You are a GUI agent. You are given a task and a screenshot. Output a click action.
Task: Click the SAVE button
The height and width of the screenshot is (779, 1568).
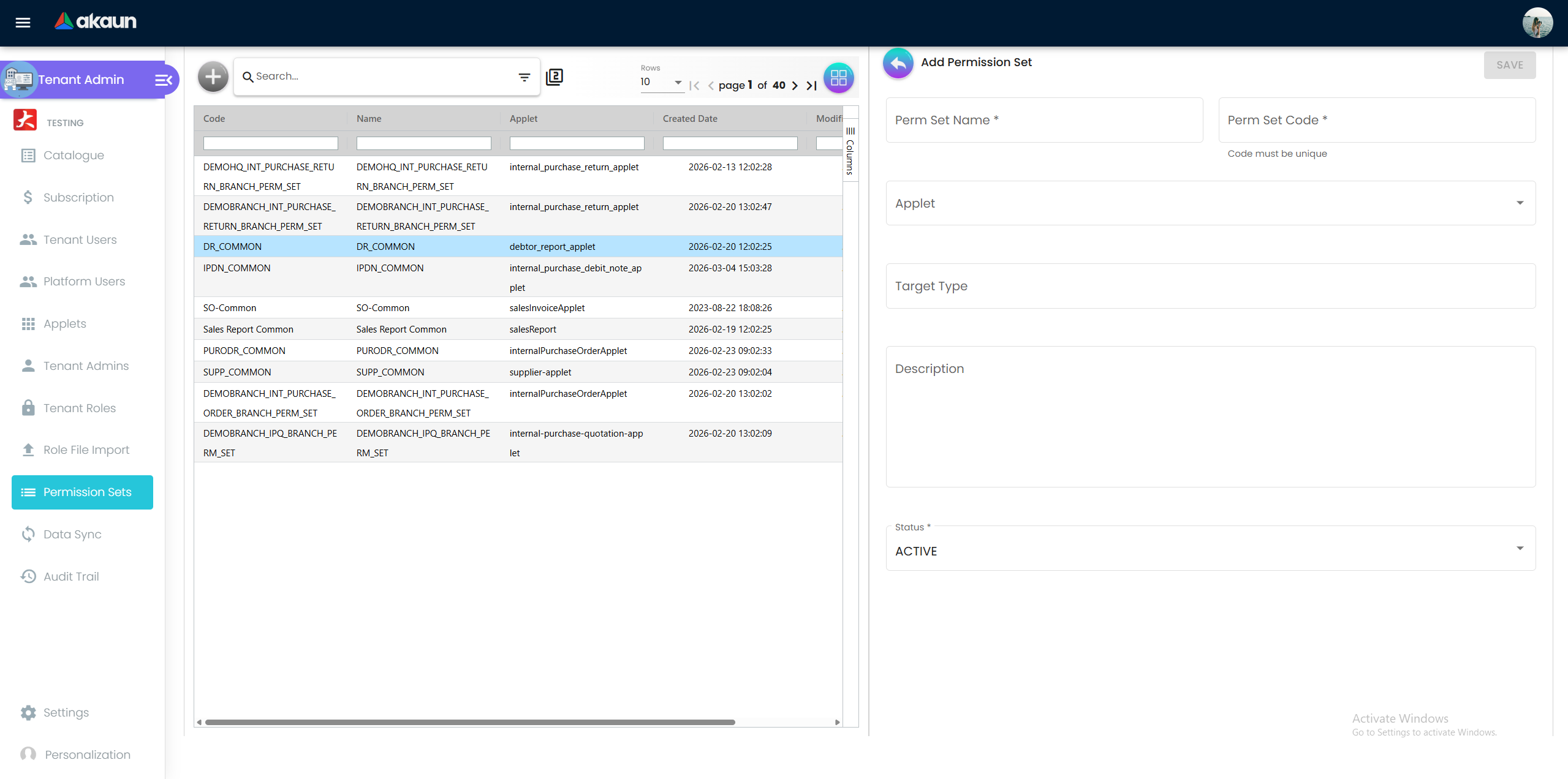(1509, 65)
